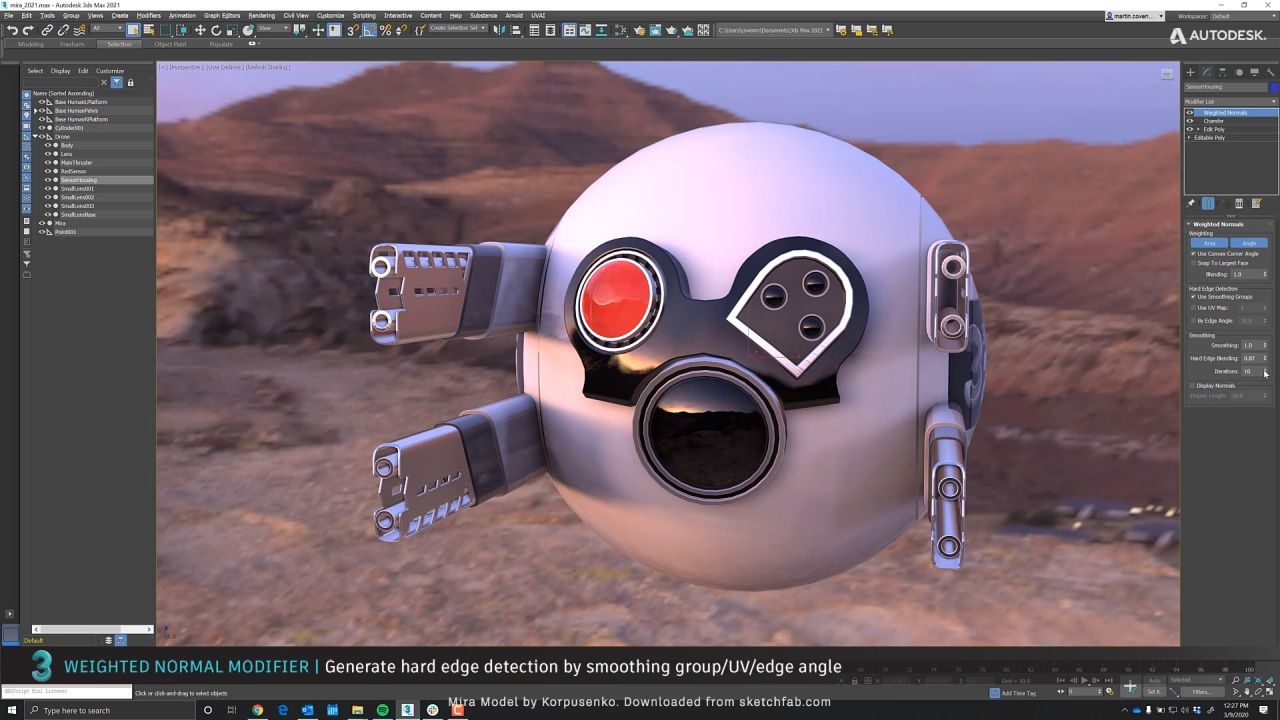The width and height of the screenshot is (1280, 720).
Task: Collapse the Weighted Normals rollout
Action: click(1189, 224)
